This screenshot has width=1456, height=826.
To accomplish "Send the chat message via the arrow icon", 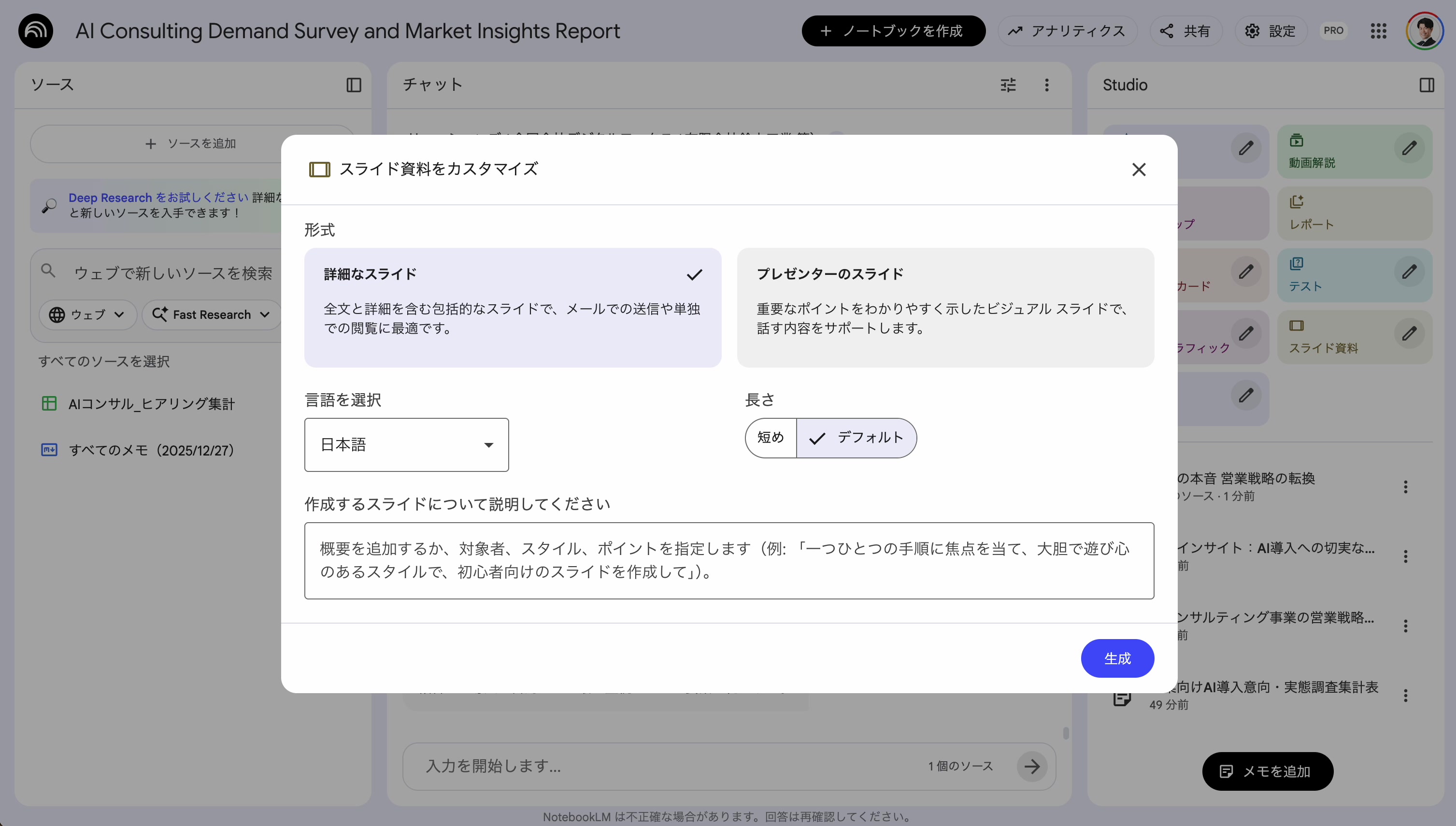I will point(1032,766).
